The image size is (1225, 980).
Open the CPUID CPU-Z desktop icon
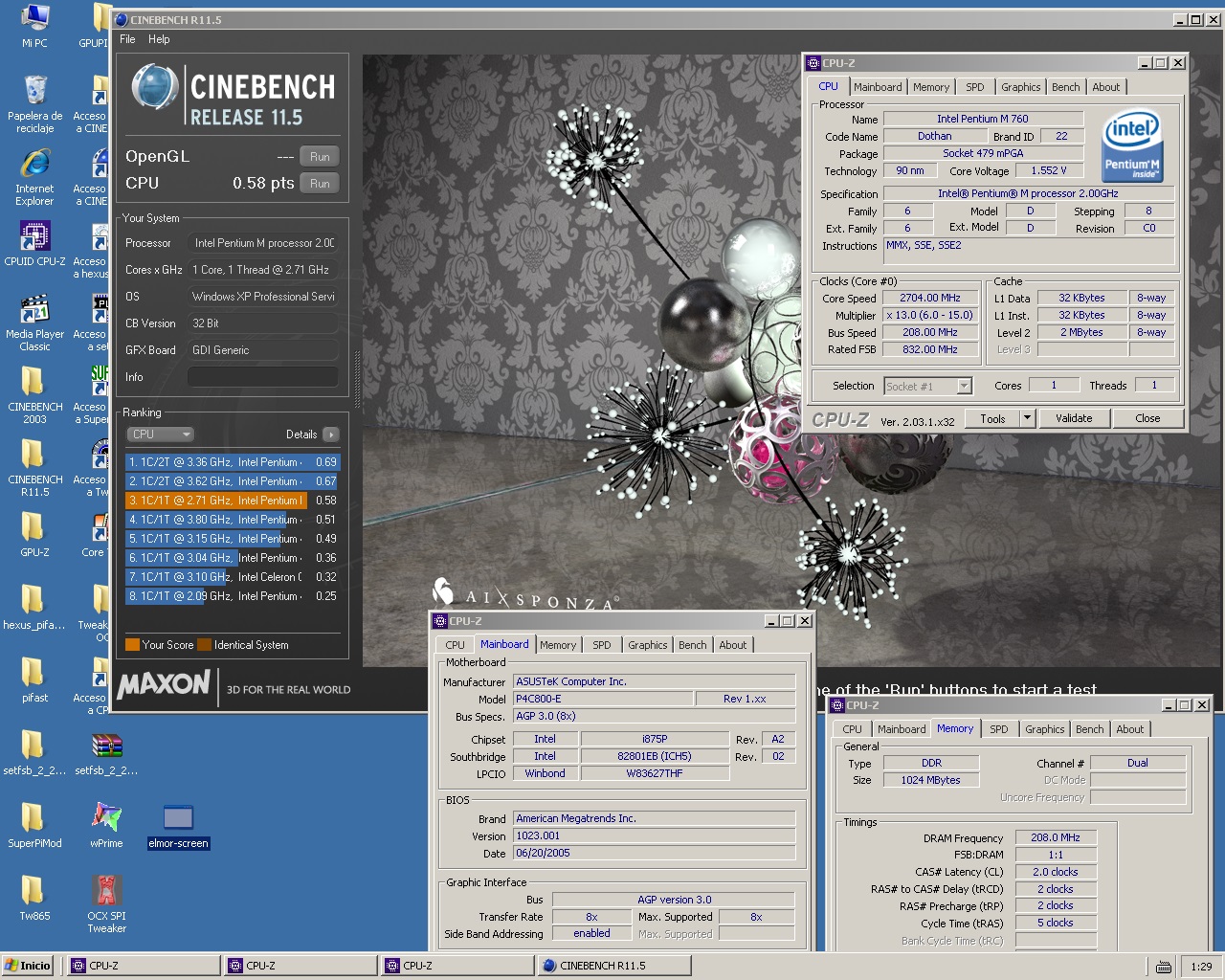tap(34, 243)
